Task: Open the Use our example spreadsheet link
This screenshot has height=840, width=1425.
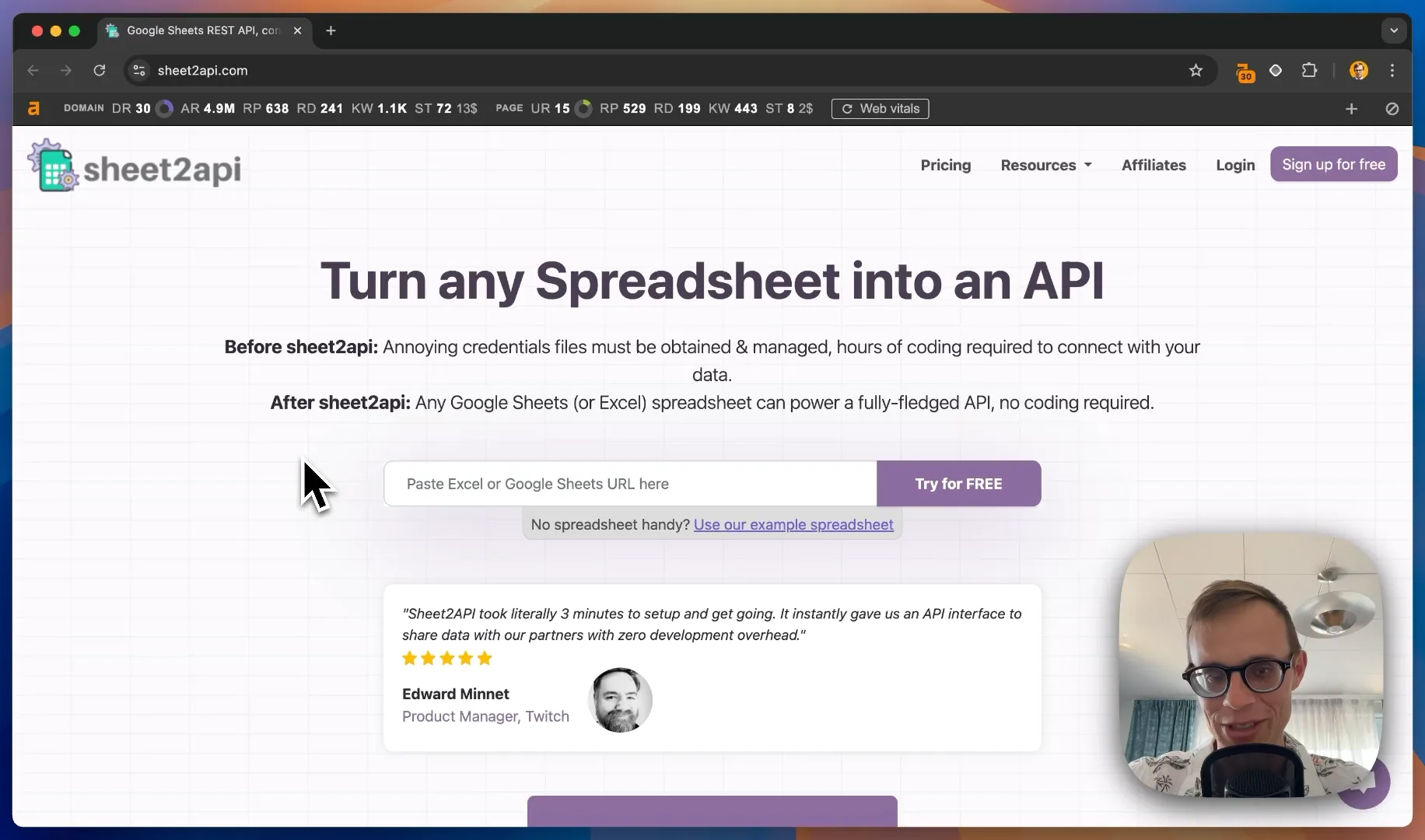Action: point(793,525)
